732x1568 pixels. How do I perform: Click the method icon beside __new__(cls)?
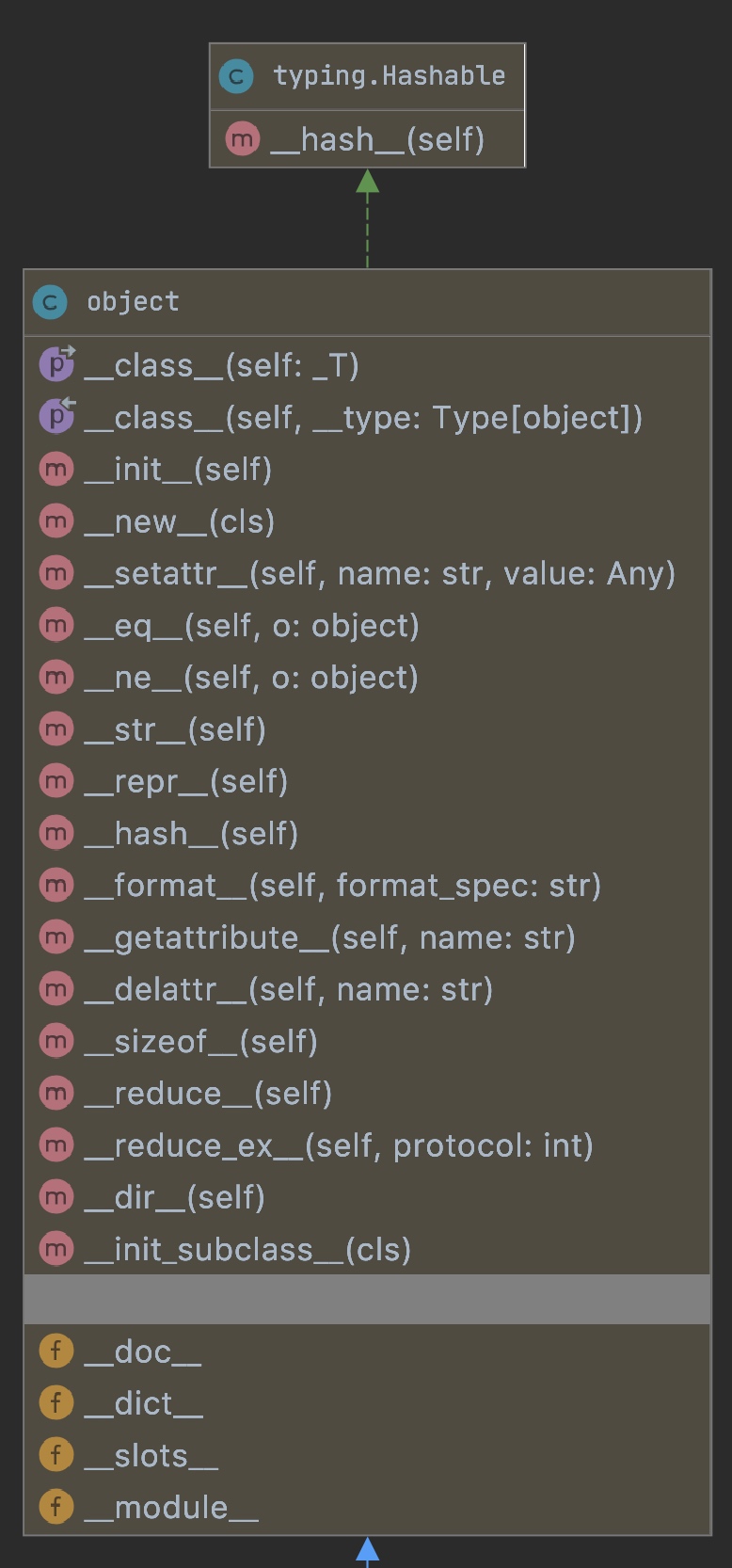pyautogui.click(x=56, y=520)
